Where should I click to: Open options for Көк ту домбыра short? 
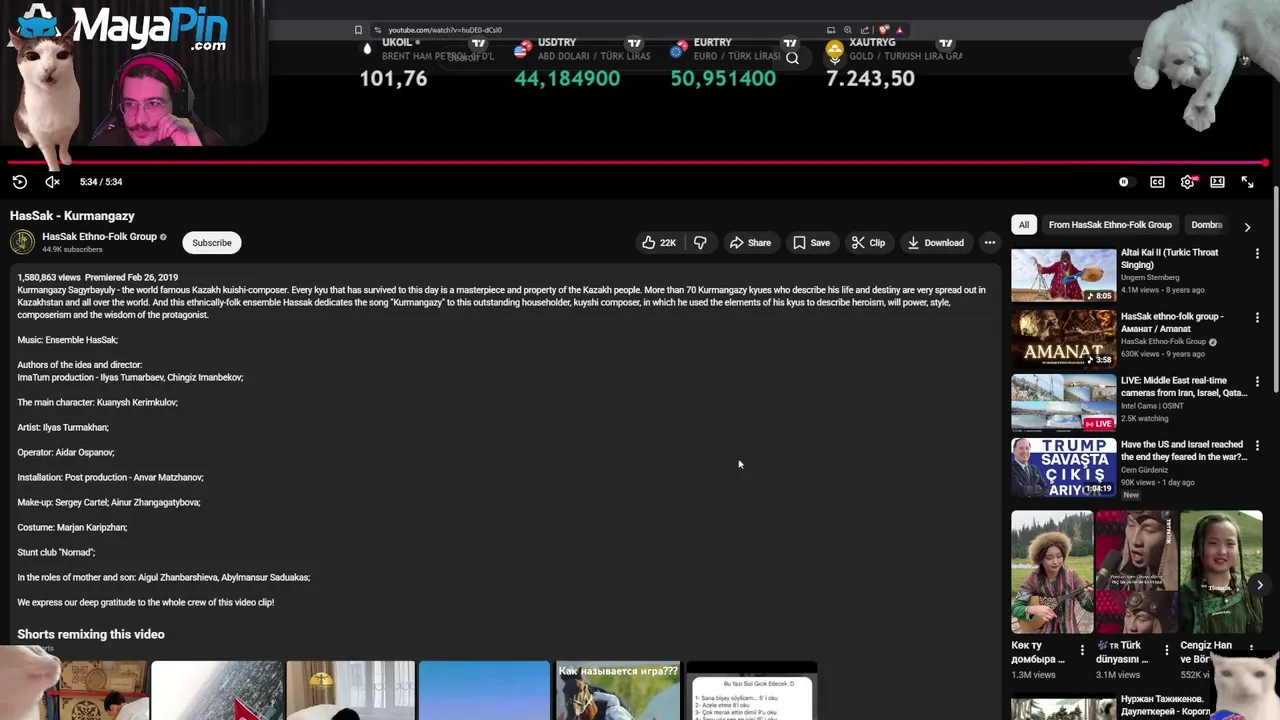1081,651
